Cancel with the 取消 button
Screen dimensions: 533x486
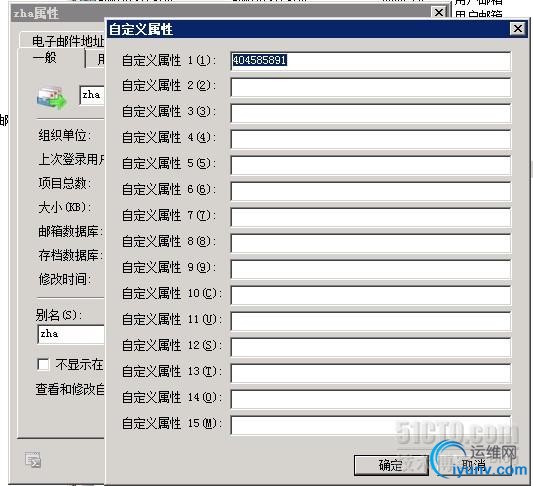474,465
